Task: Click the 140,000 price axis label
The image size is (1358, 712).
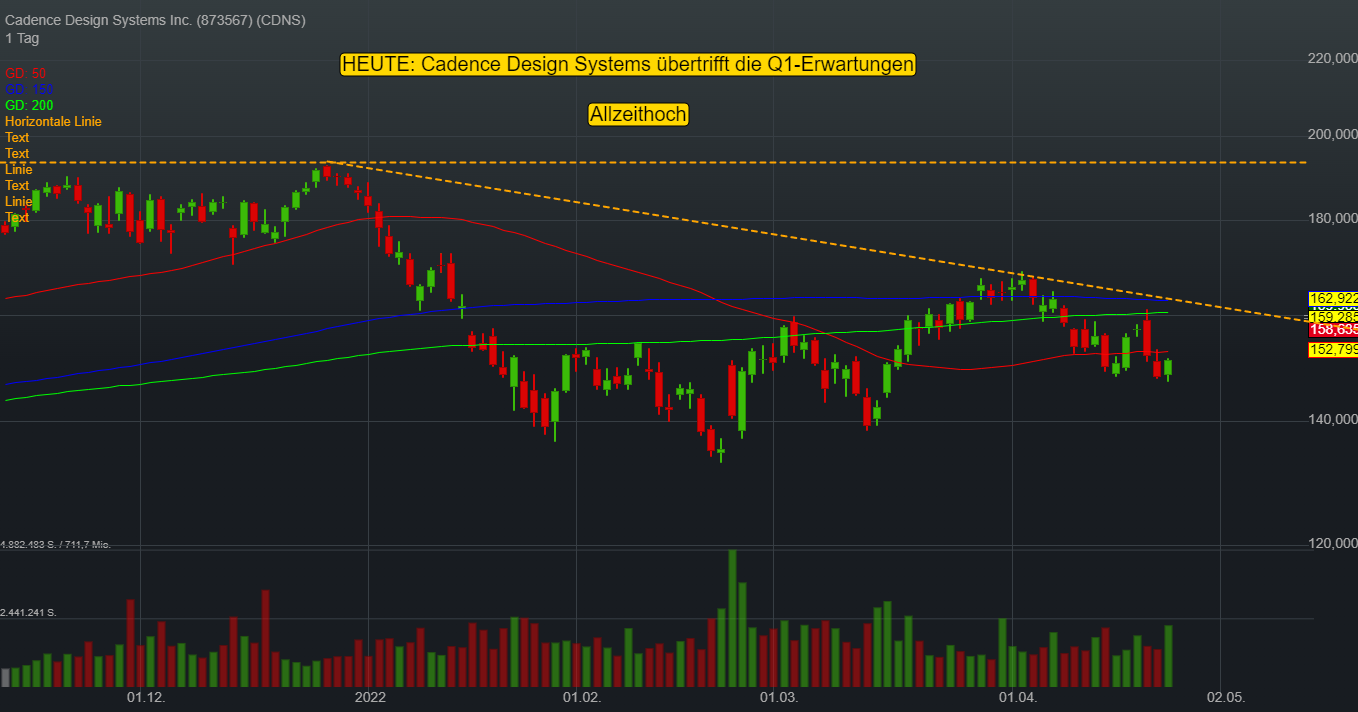Action: [x=1333, y=420]
